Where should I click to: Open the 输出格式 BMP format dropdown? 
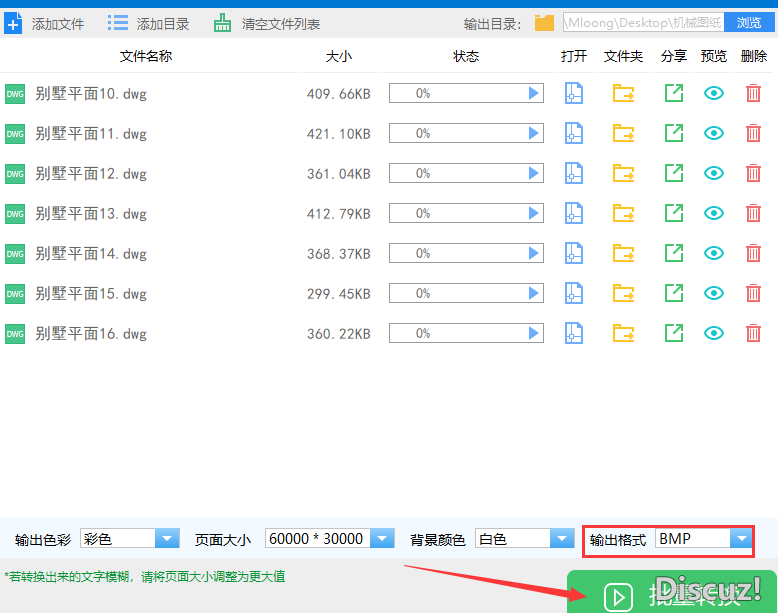pyautogui.click(x=740, y=539)
